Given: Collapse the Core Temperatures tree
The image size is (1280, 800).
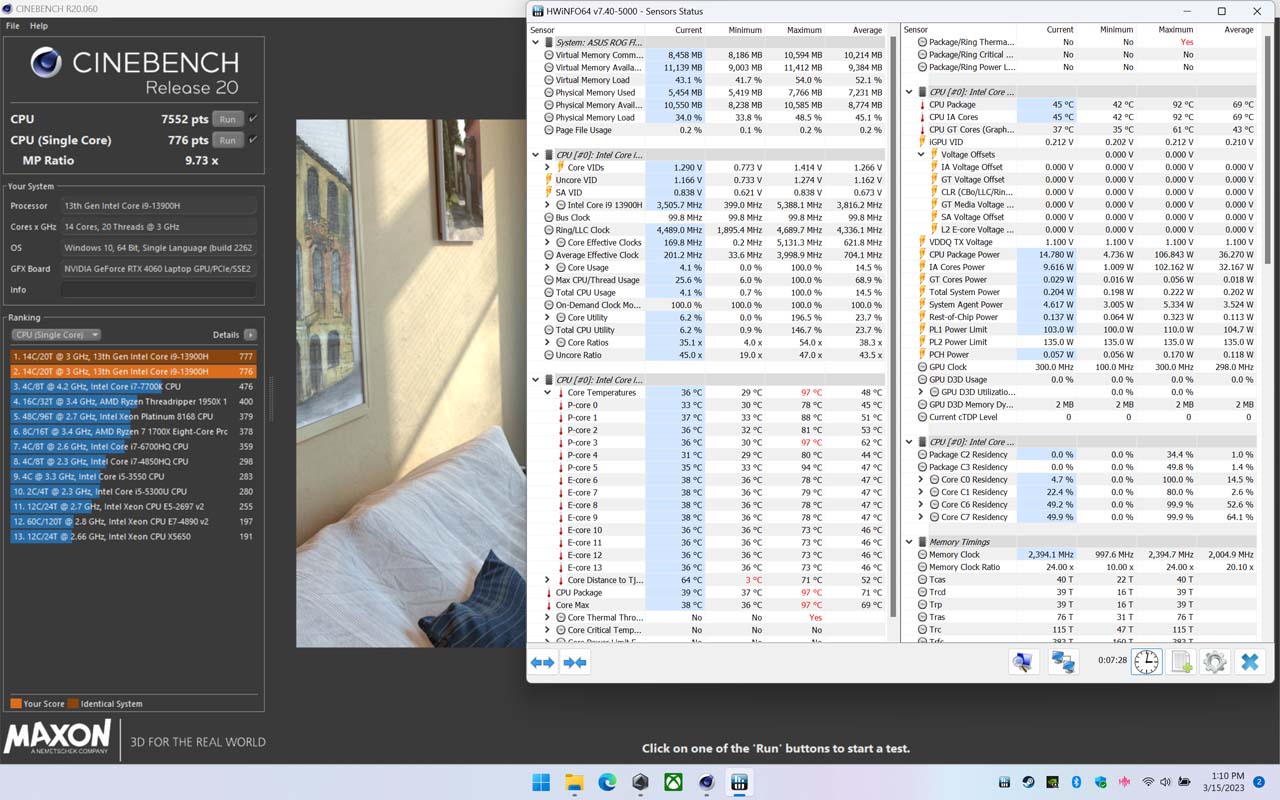Looking at the screenshot, I should pos(548,393).
